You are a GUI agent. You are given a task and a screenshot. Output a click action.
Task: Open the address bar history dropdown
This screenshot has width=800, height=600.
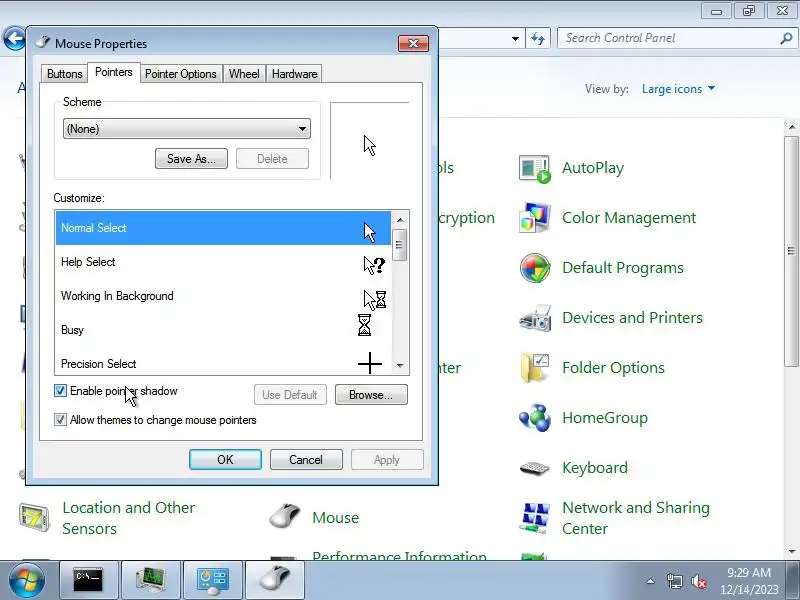(x=515, y=38)
